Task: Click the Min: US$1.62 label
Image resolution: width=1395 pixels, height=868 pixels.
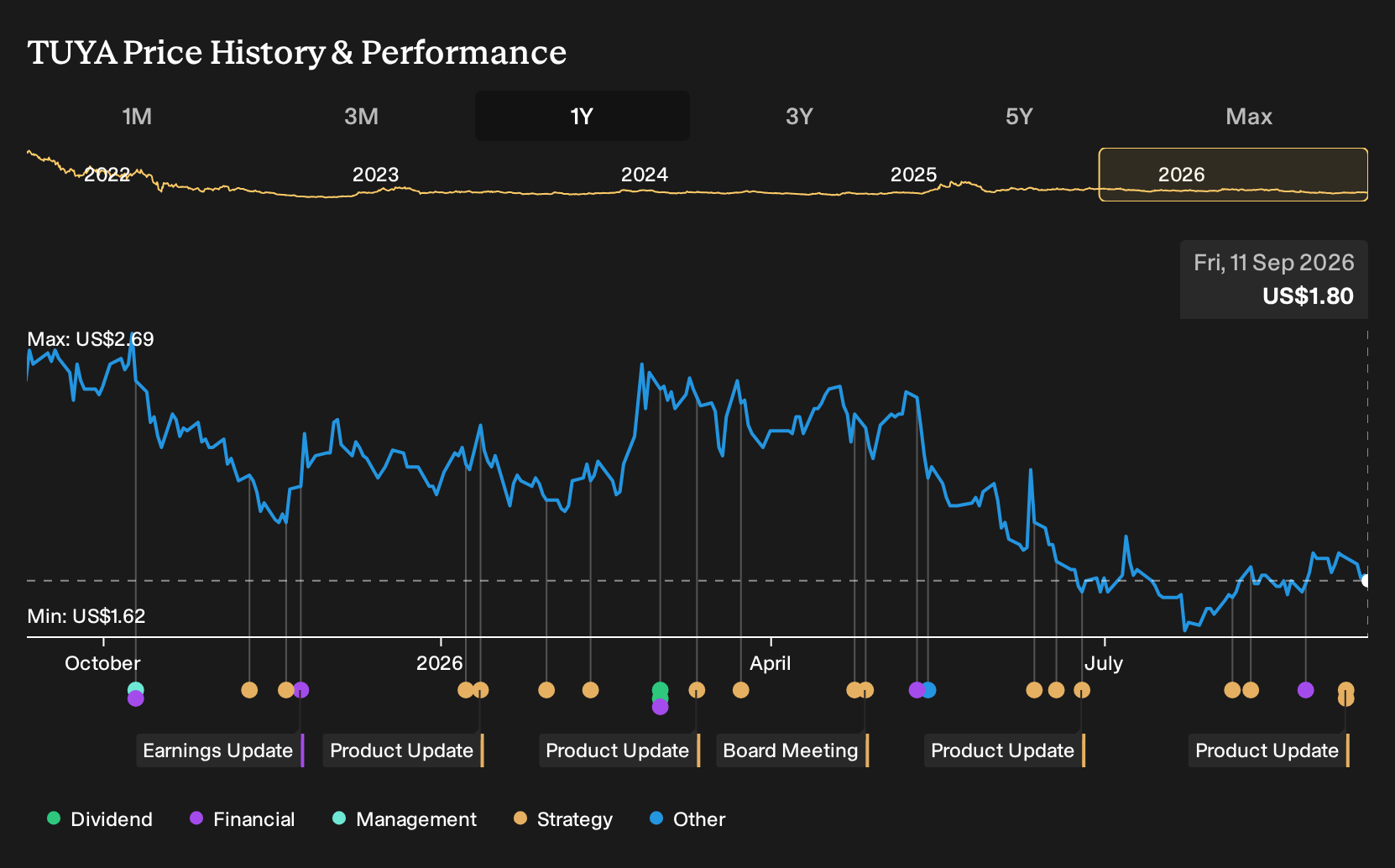Action: (x=86, y=616)
